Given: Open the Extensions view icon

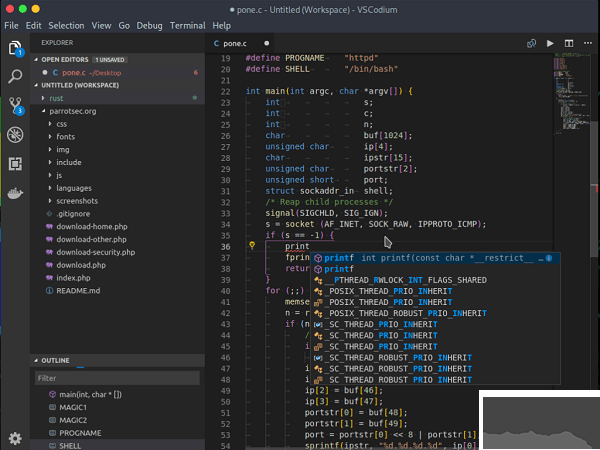Looking at the screenshot, I should click(x=15, y=164).
